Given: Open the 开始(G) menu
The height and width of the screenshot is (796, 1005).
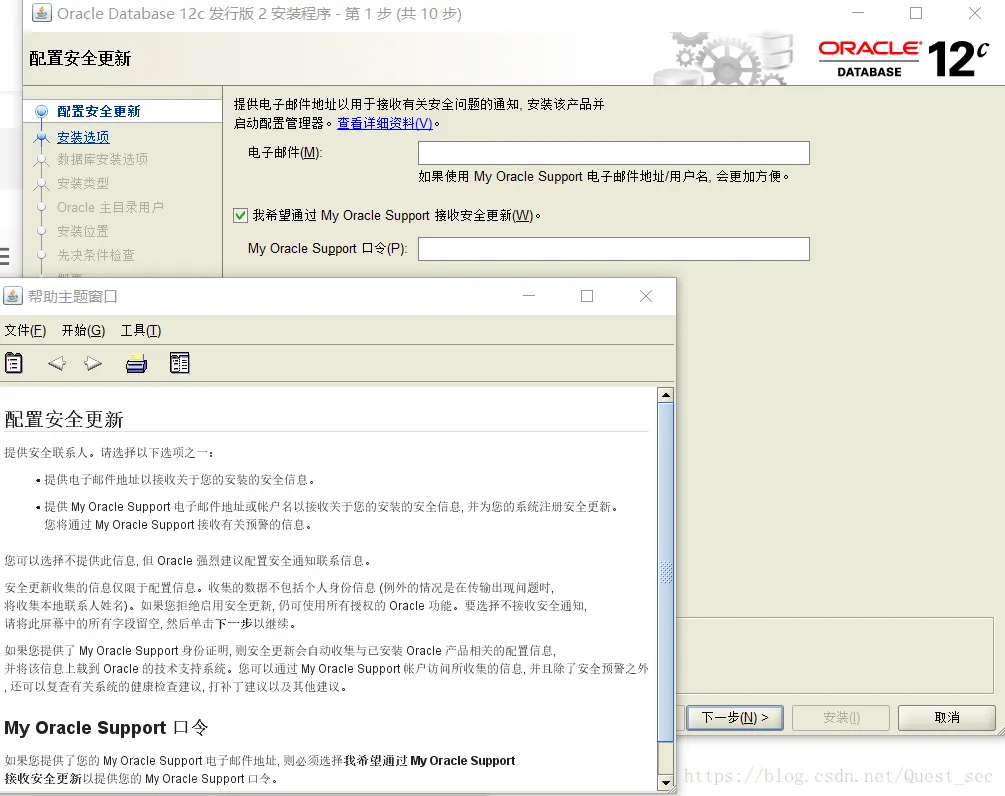Looking at the screenshot, I should point(83,331).
